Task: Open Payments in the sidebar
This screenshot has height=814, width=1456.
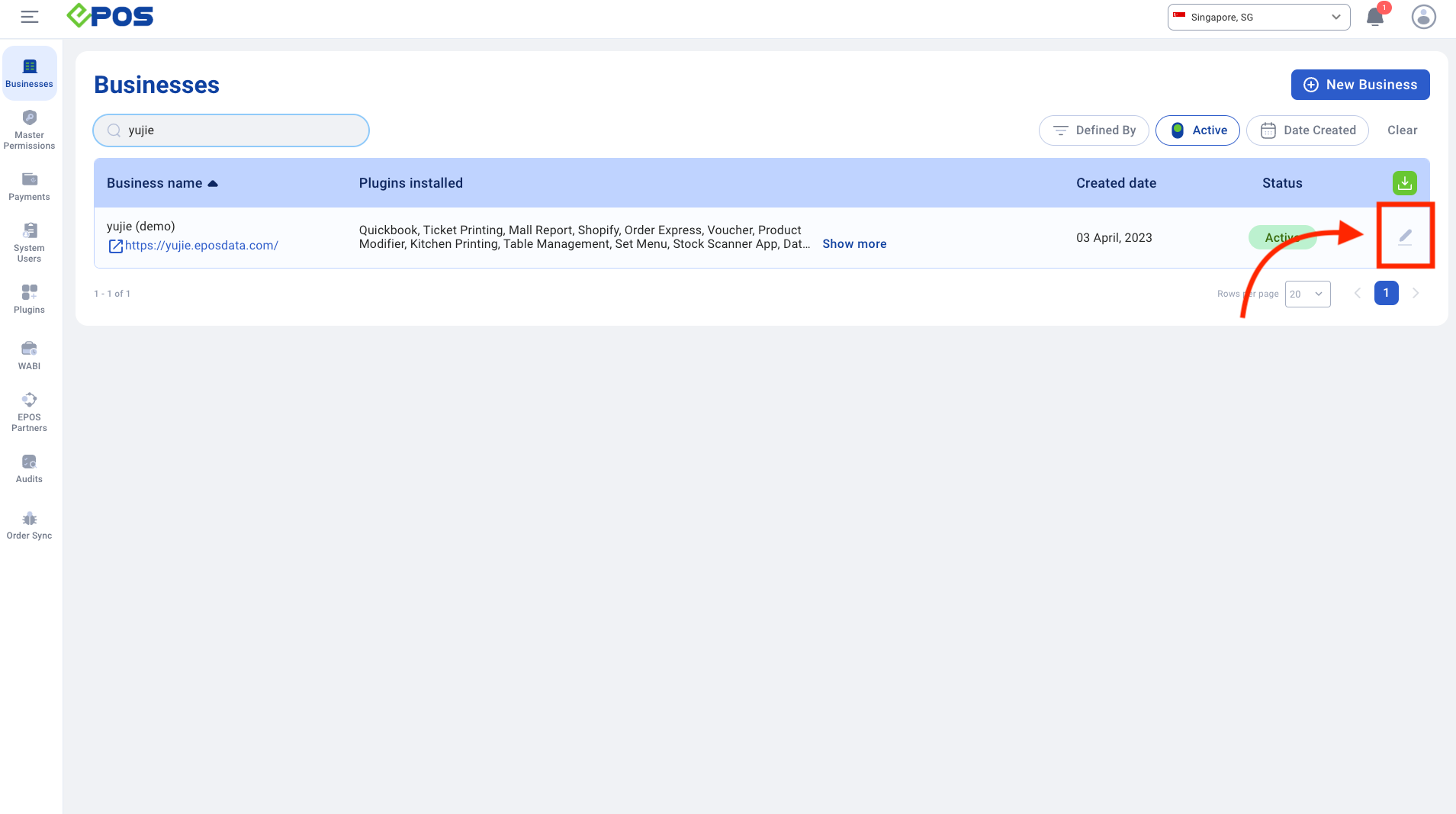Action: [29, 186]
